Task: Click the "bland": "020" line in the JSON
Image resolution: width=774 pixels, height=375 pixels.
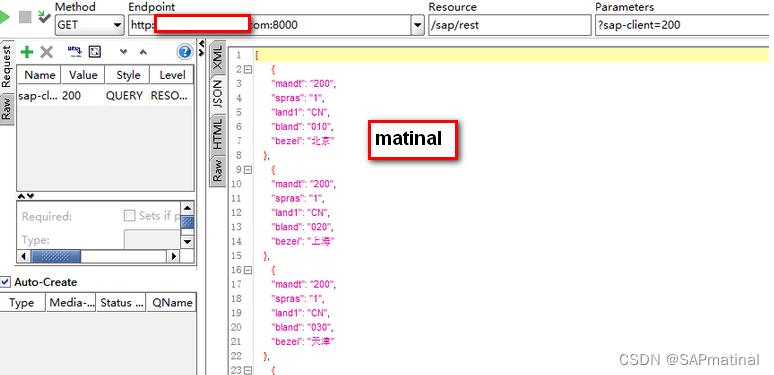Action: [x=302, y=227]
